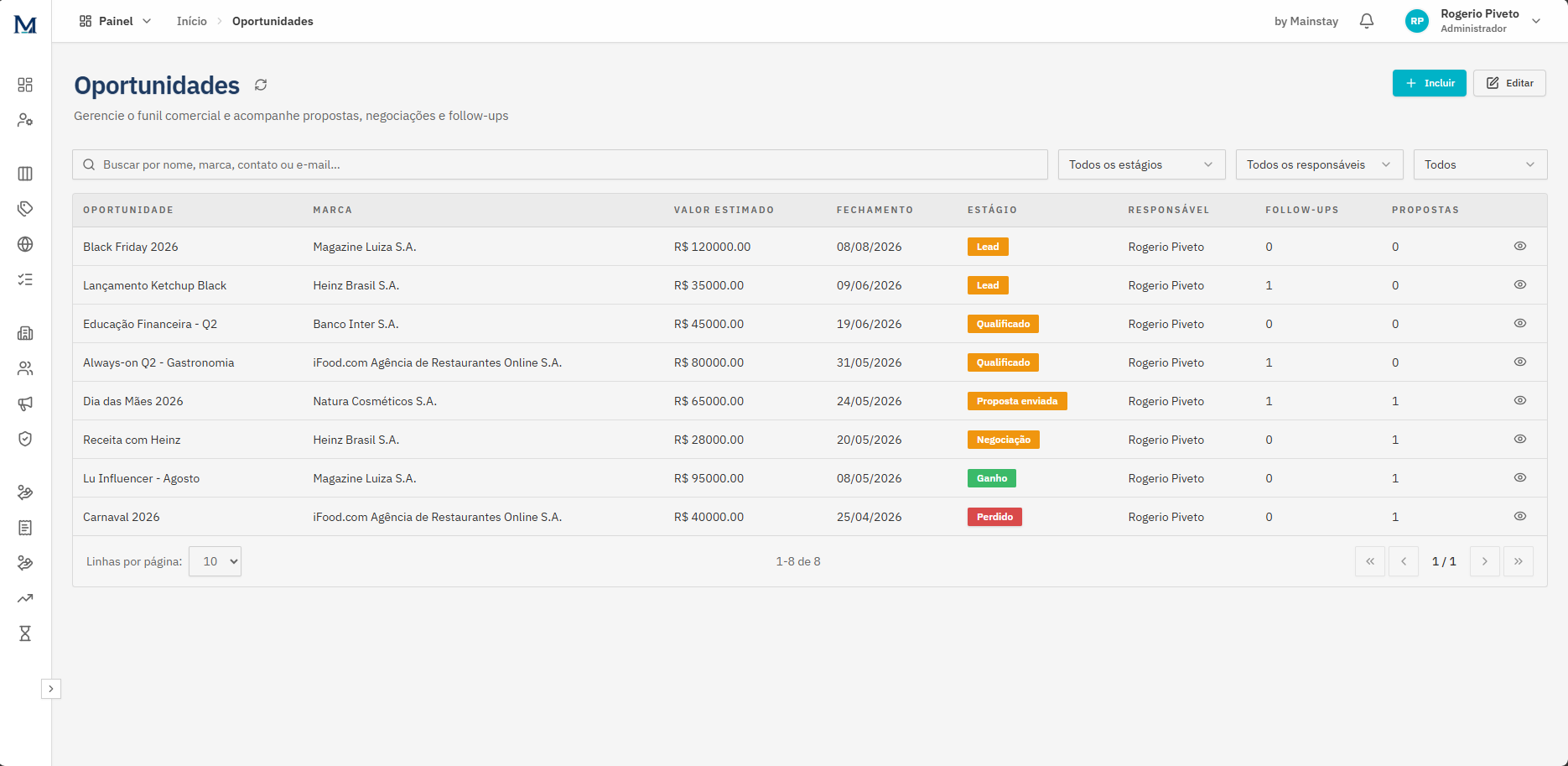Screen dimensions: 1568x766
Task: Open the building companies icon in sidebar
Action: [25, 333]
